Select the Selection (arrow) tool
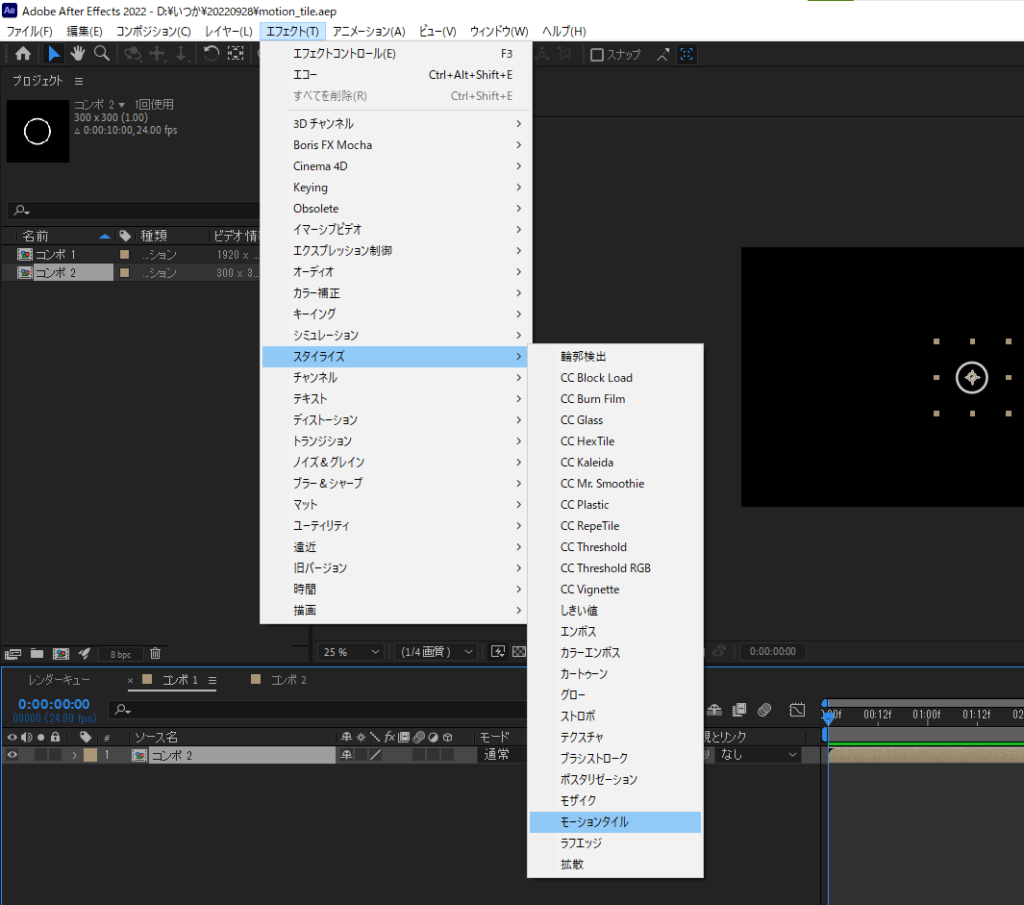The width and height of the screenshot is (1024, 905). click(54, 54)
